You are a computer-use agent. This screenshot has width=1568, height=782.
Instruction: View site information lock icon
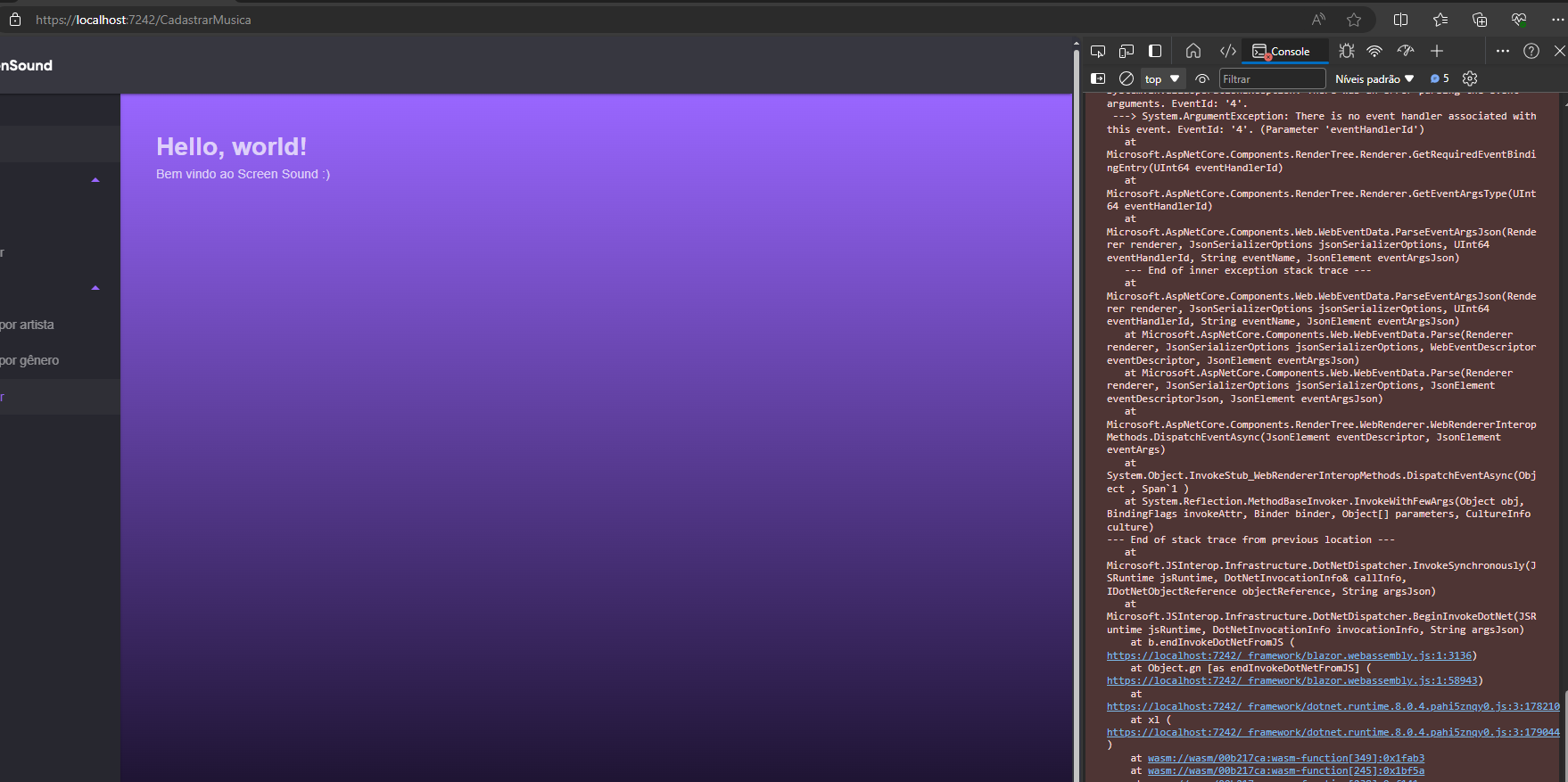click(14, 20)
